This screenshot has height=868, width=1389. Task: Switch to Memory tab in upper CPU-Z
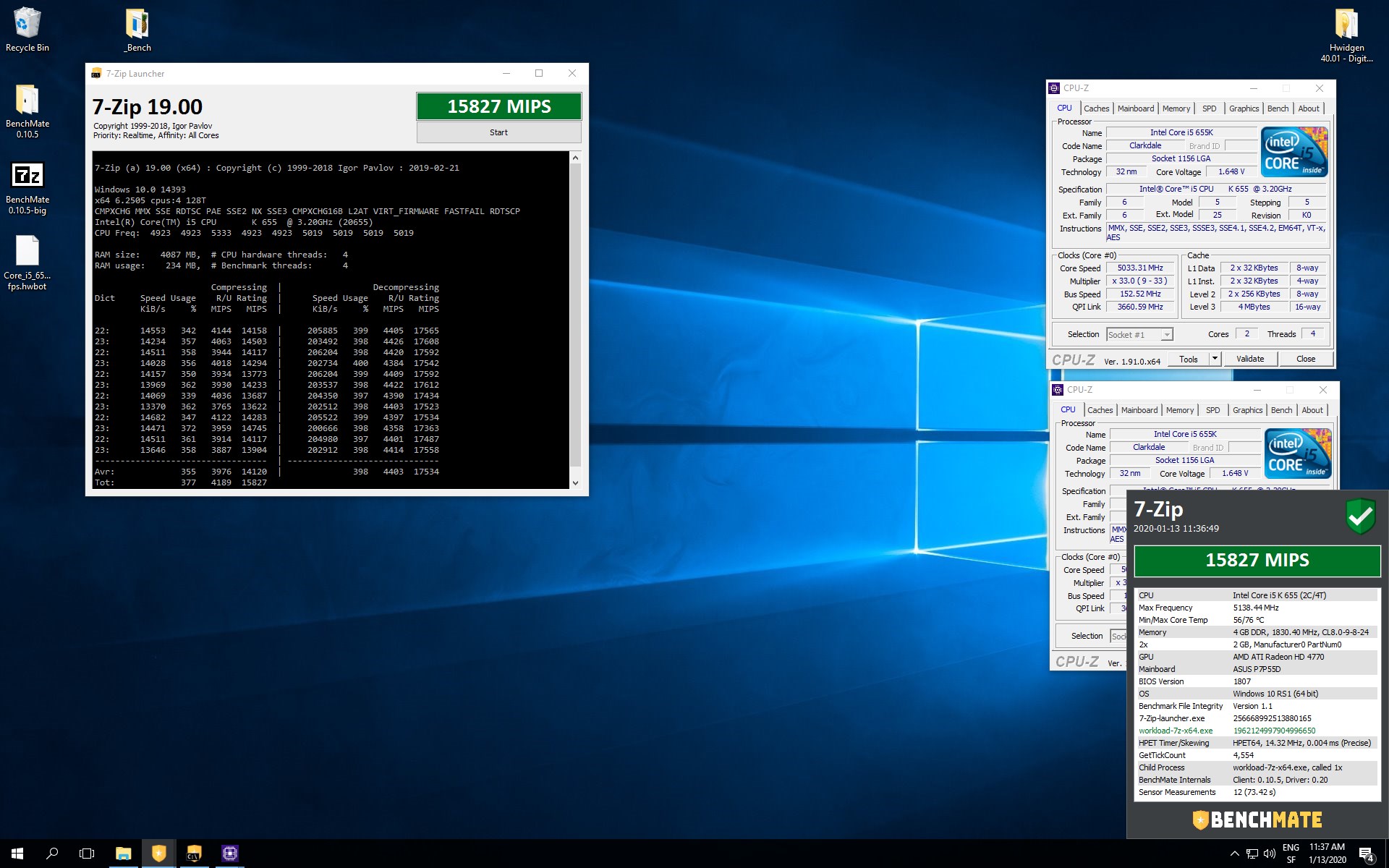(1176, 109)
